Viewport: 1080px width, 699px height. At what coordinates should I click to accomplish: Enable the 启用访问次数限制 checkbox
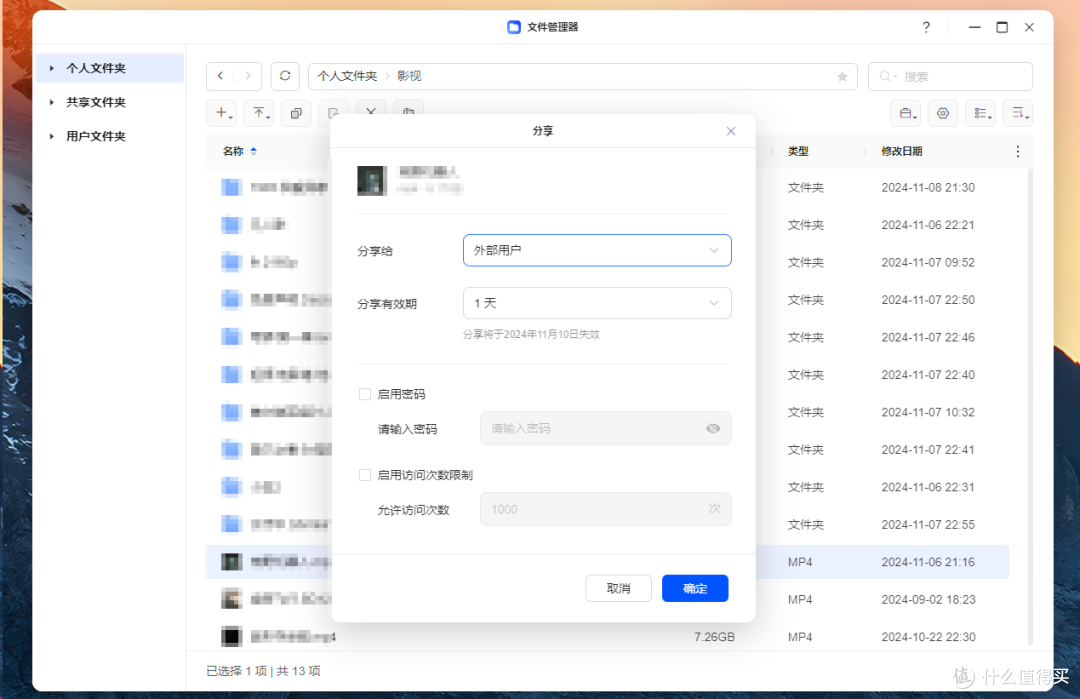pyautogui.click(x=365, y=474)
